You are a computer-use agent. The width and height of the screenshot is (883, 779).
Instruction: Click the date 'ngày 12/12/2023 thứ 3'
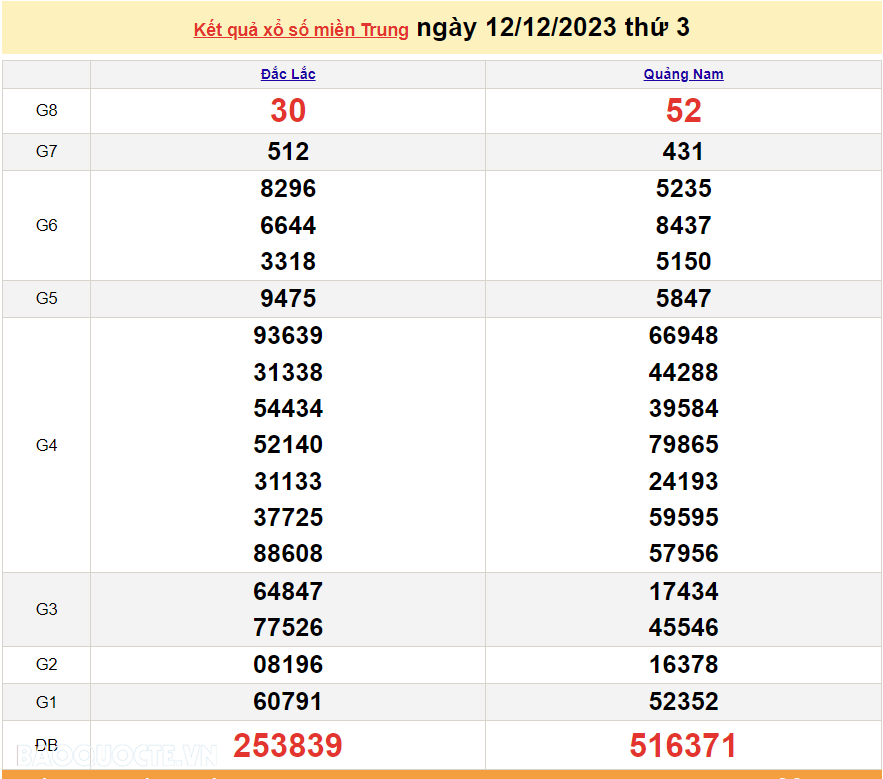[x=553, y=28]
